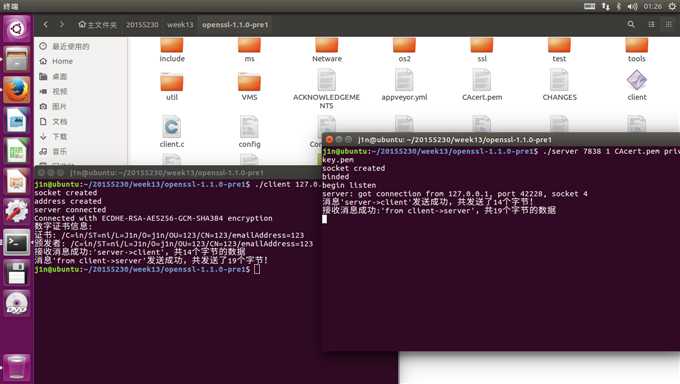Select the include folder
The width and height of the screenshot is (680, 384).
172,50
